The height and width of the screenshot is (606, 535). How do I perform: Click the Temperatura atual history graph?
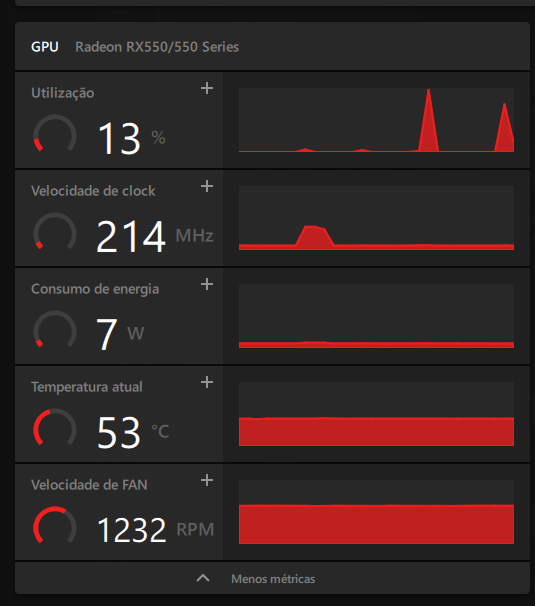click(376, 414)
